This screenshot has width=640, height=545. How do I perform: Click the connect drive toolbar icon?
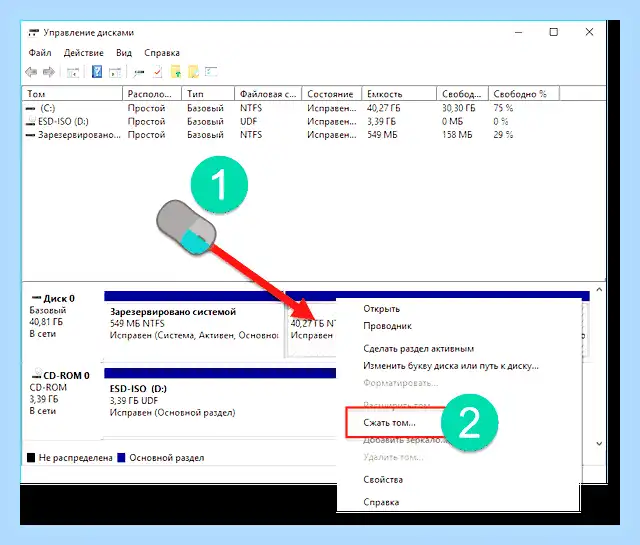click(139, 73)
